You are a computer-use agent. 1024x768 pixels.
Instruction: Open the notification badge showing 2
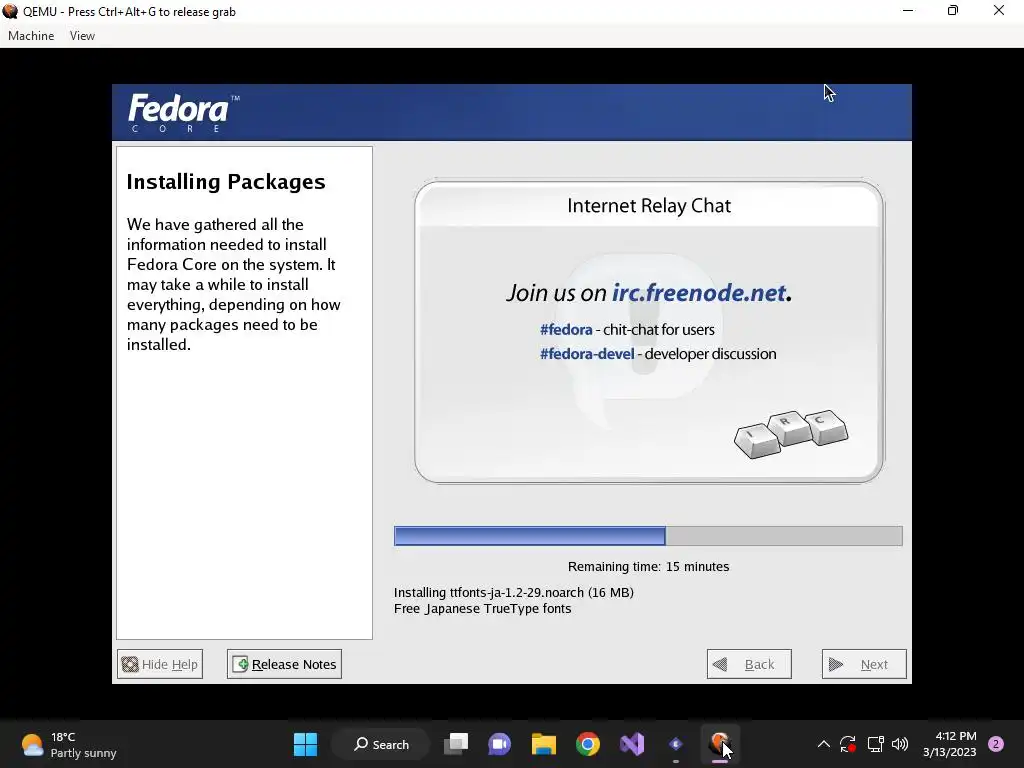996,744
